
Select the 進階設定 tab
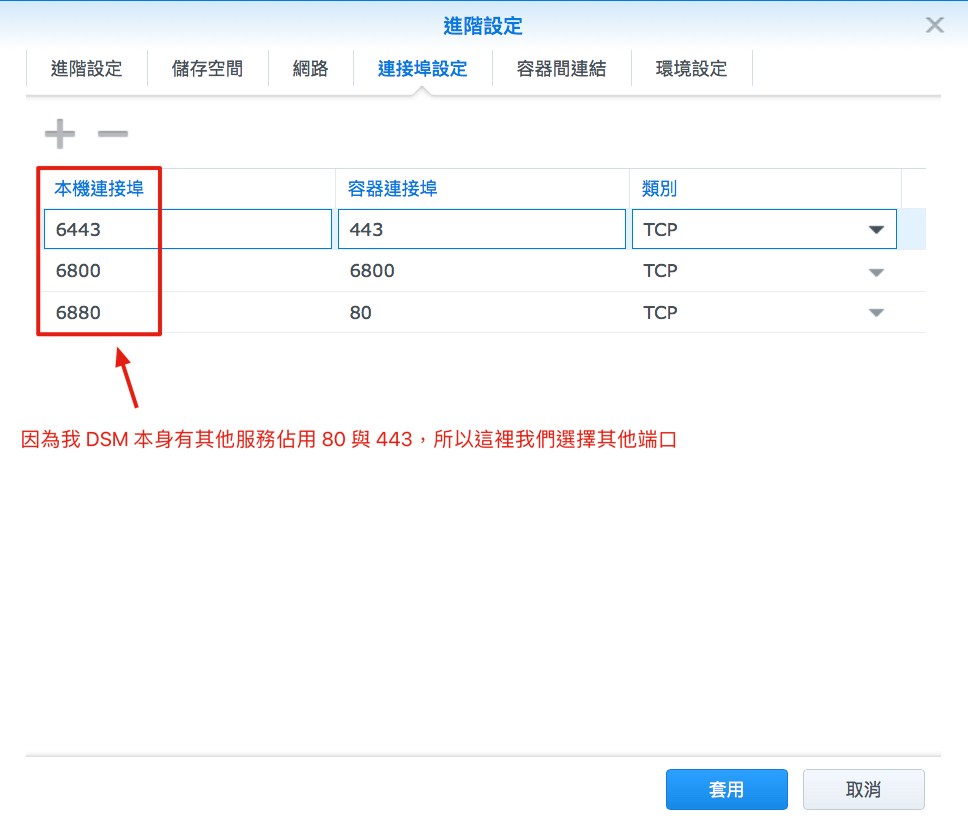click(x=87, y=68)
